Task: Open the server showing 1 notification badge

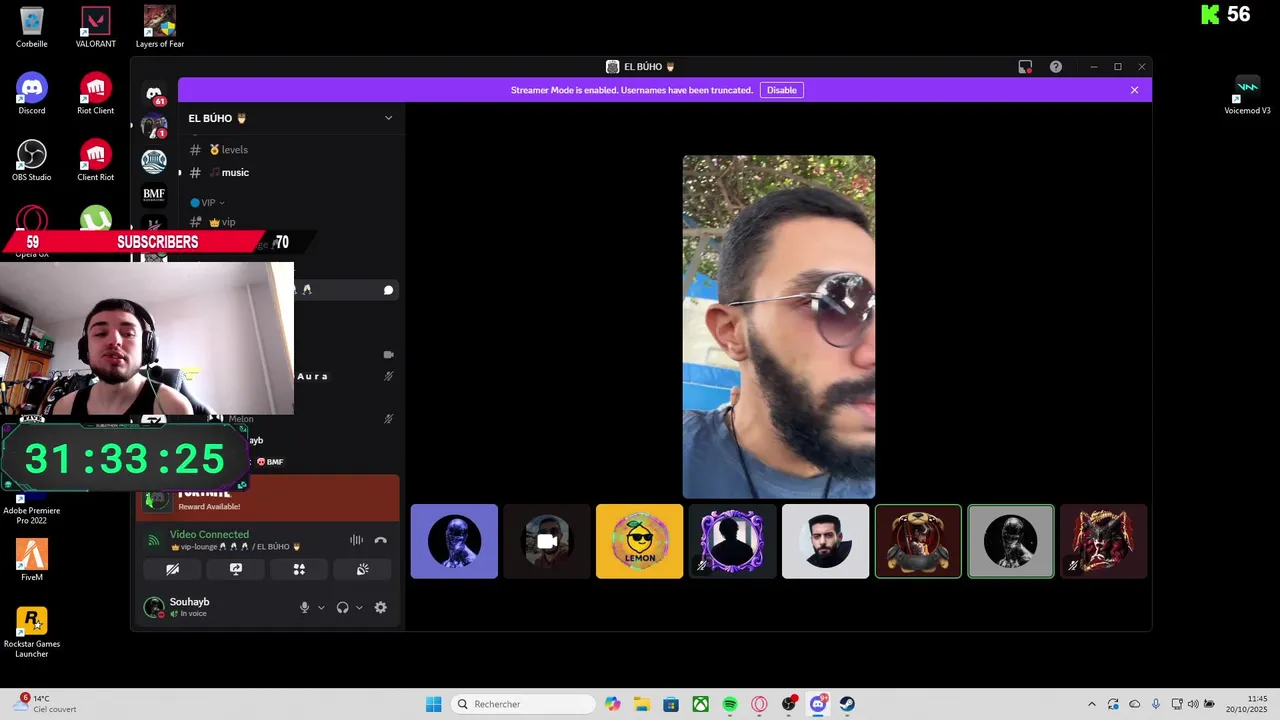Action: click(154, 127)
